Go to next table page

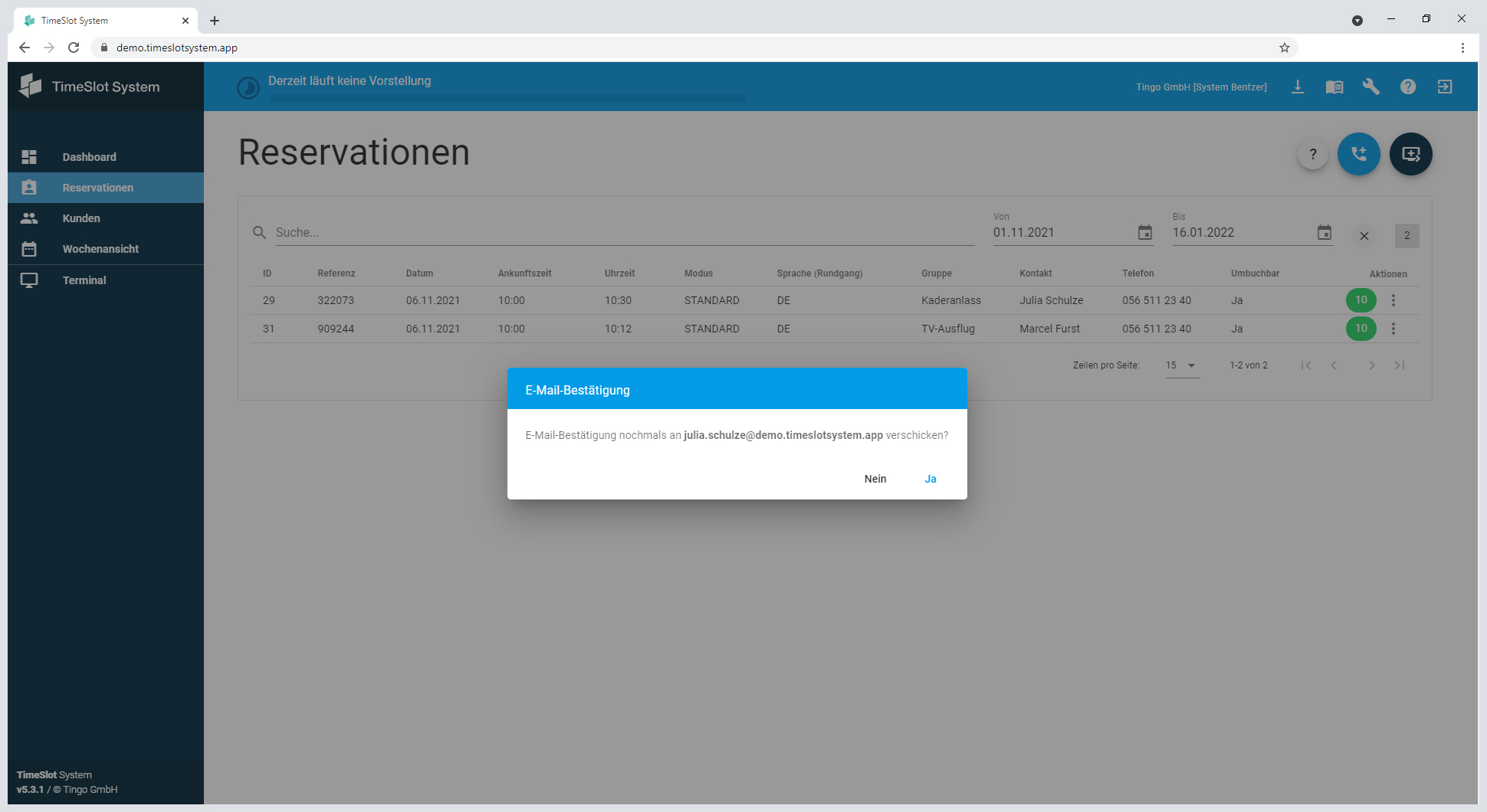pos(1371,365)
